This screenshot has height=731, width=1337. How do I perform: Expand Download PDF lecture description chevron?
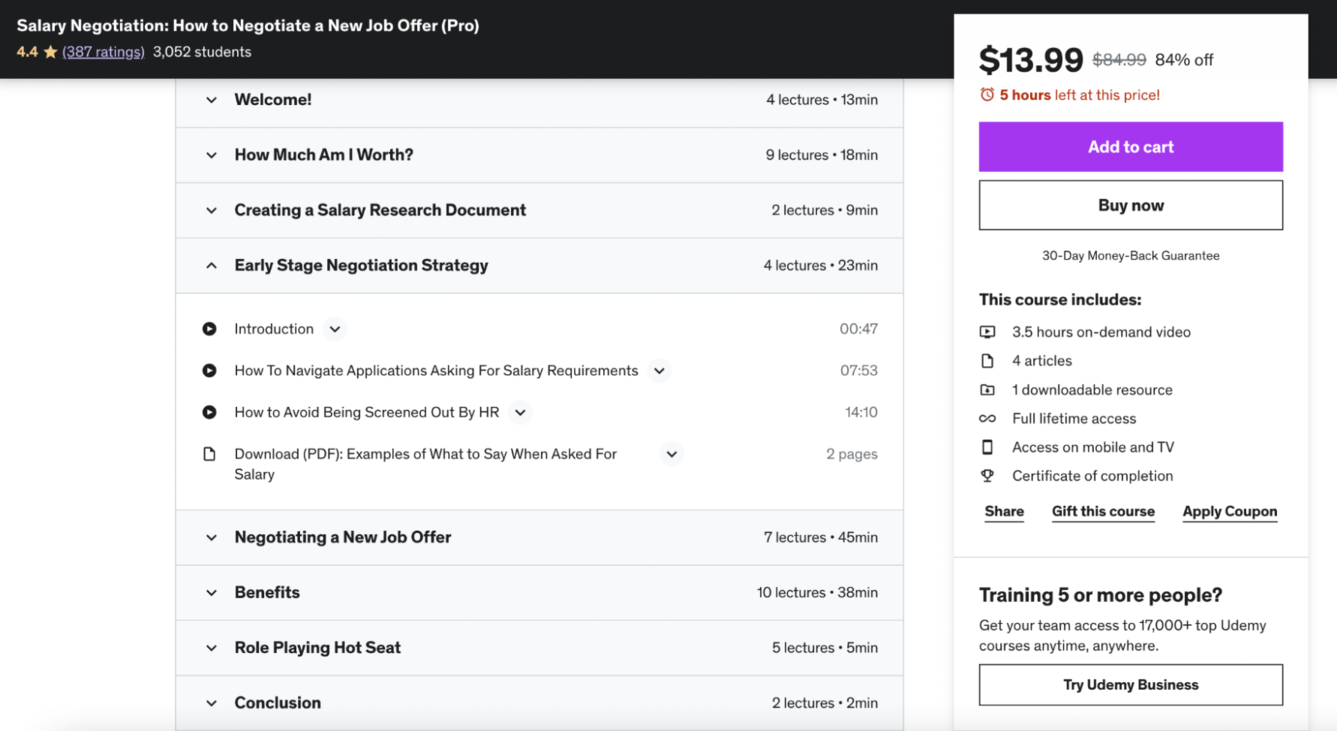pyautogui.click(x=672, y=454)
